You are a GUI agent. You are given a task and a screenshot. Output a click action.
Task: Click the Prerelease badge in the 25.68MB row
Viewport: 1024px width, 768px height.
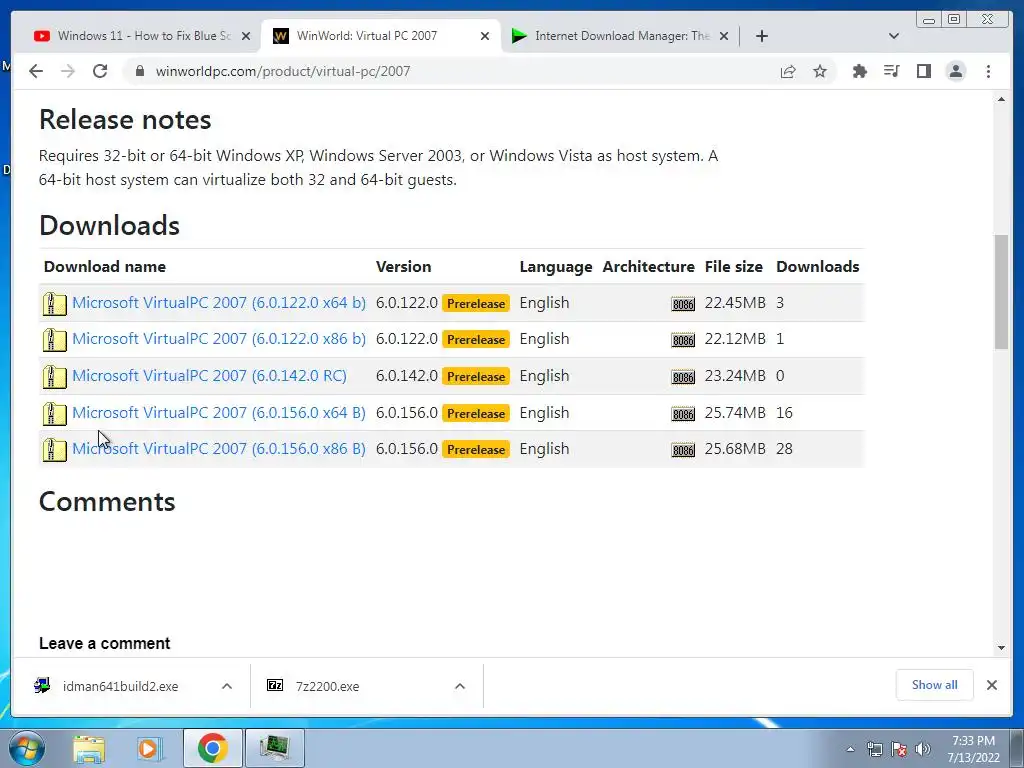coord(476,449)
